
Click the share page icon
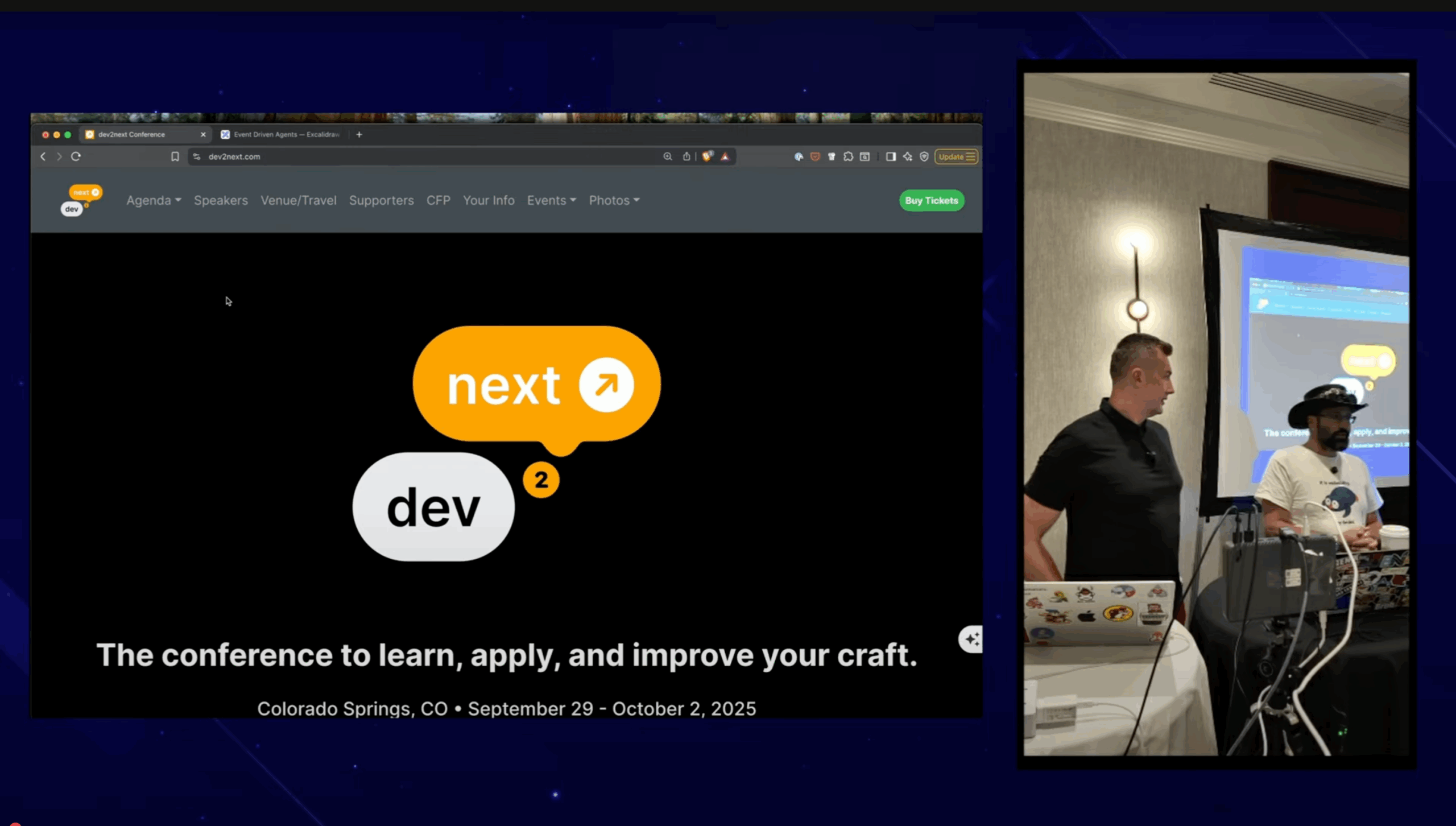686,156
